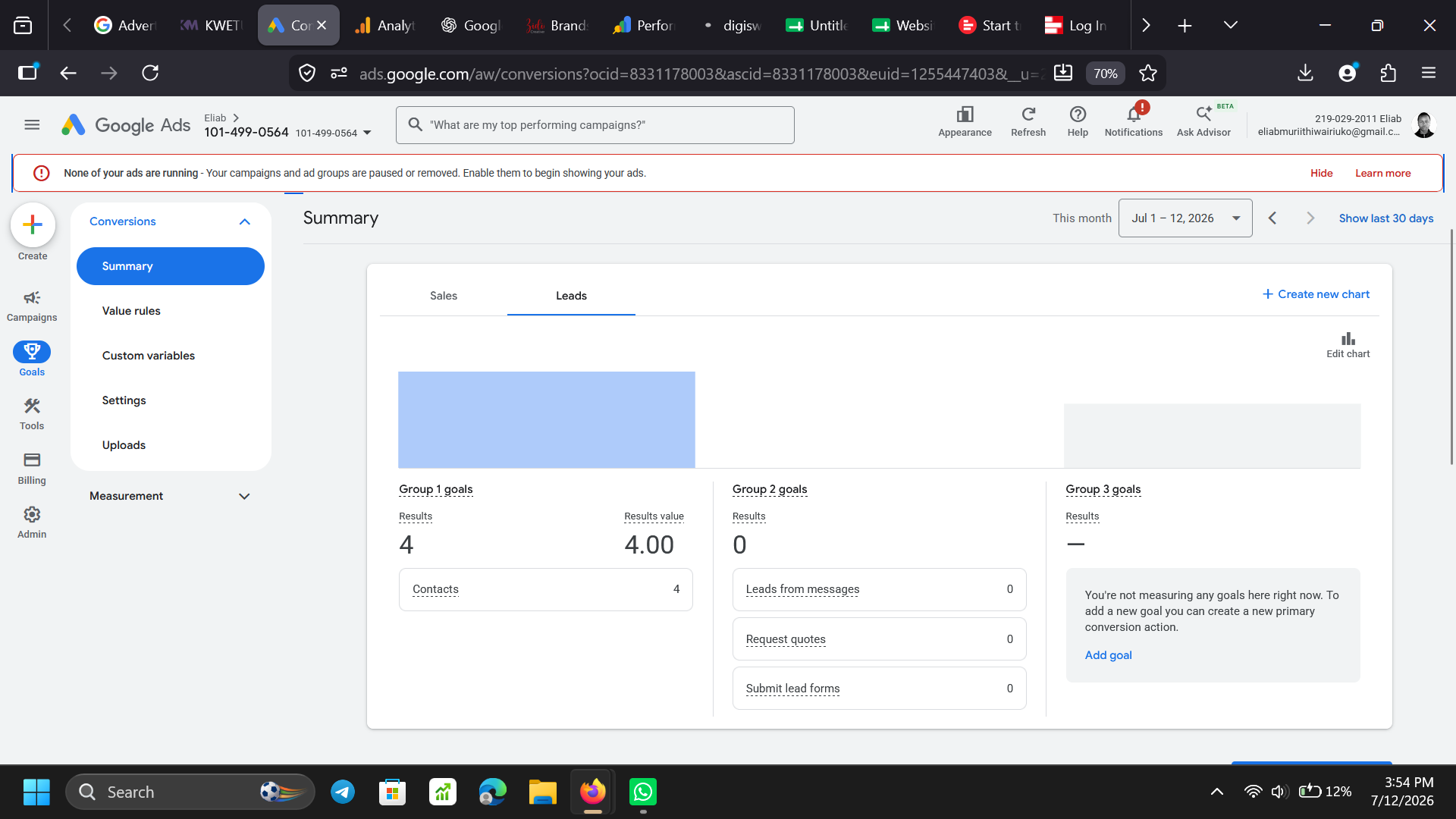
Task: Open browser downloads panel
Action: [1305, 73]
